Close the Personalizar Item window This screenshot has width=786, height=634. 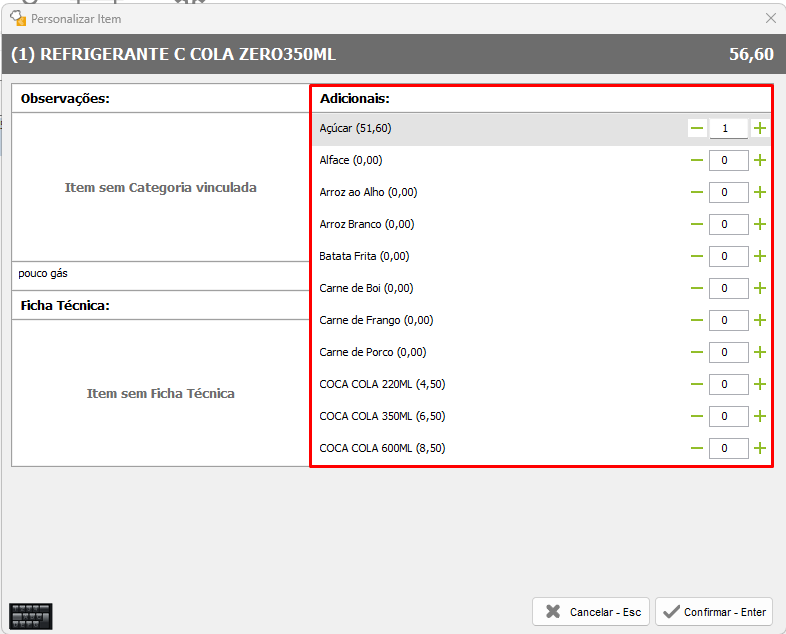(x=770, y=18)
